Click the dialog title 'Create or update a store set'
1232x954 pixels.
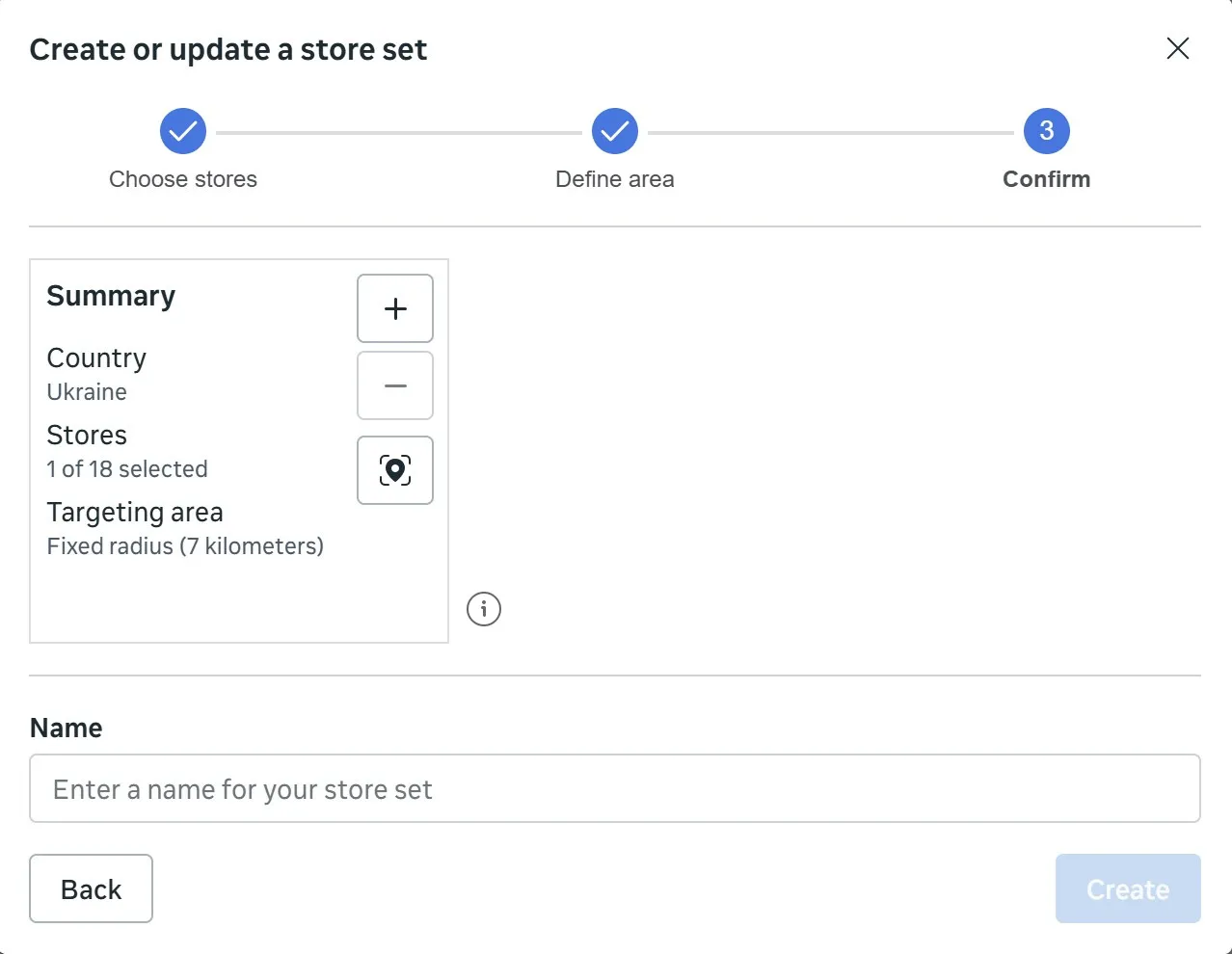pyautogui.click(x=228, y=50)
